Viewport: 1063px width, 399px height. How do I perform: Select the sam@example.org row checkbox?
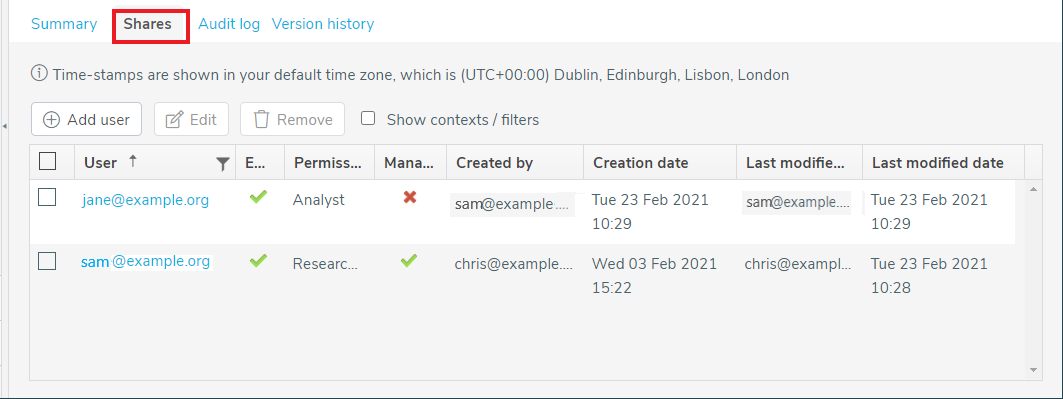(47, 261)
